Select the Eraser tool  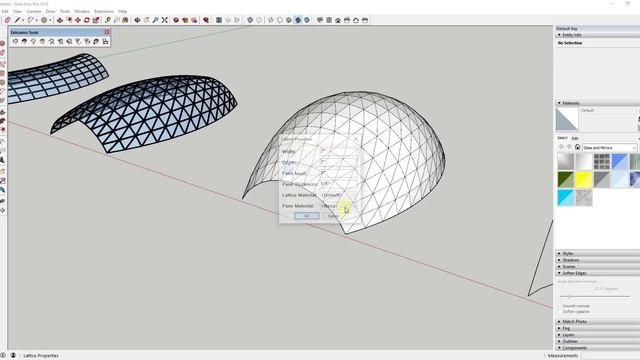coord(7,20)
